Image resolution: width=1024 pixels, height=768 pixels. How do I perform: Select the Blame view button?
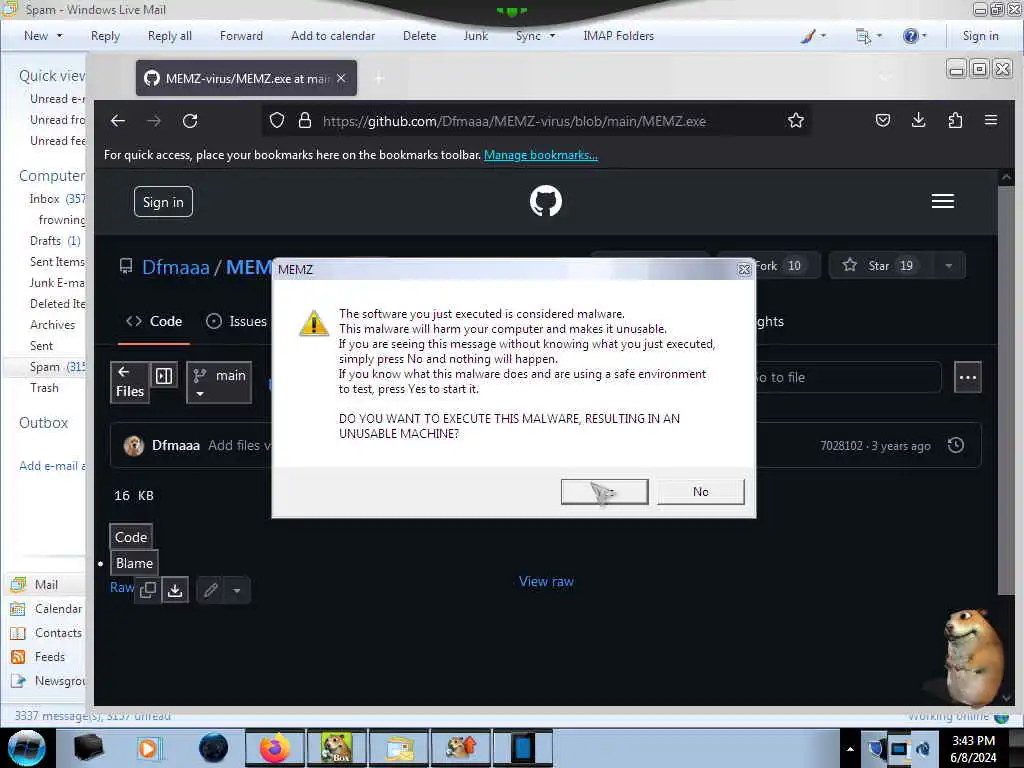pyautogui.click(x=134, y=563)
